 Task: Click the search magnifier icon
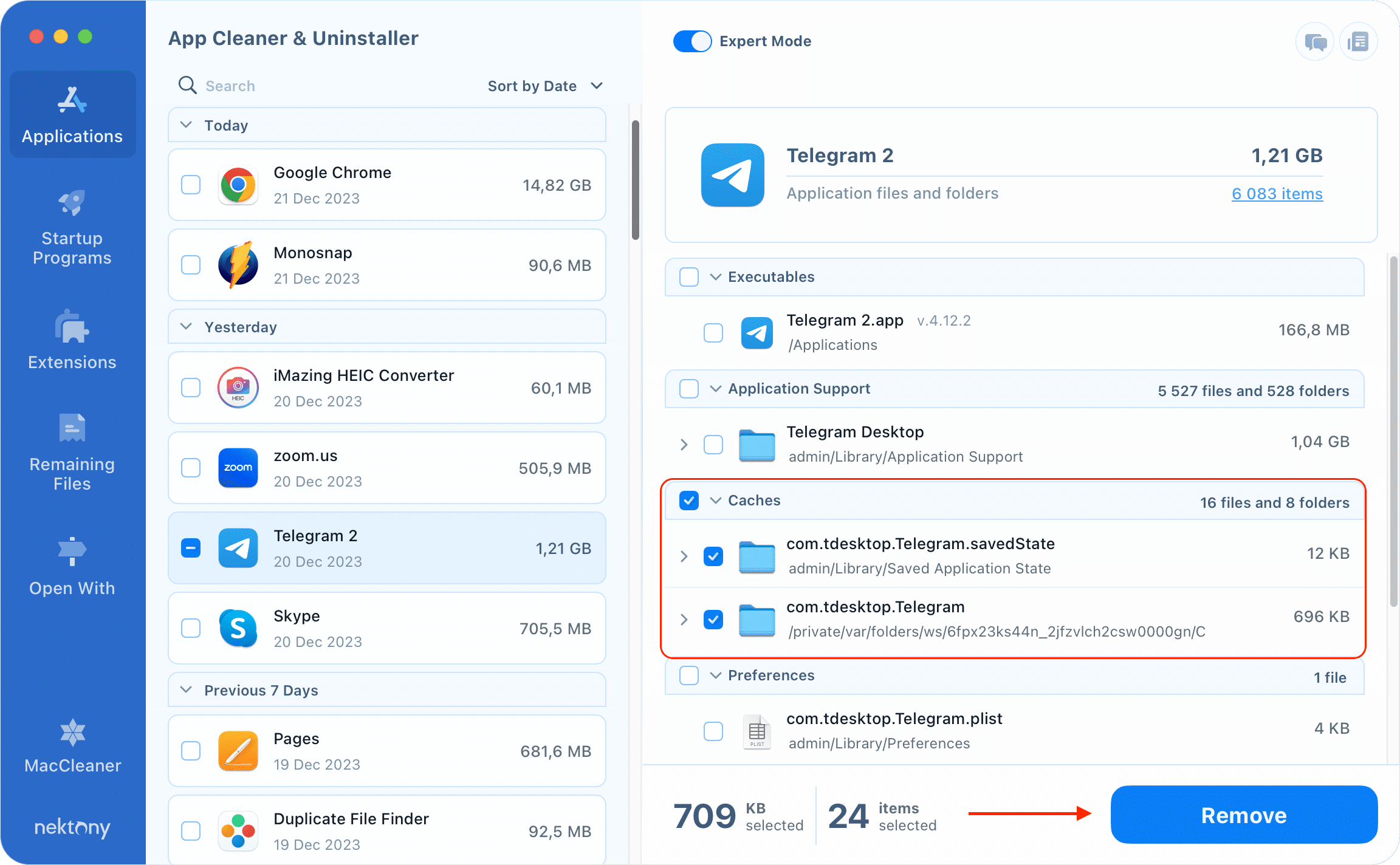point(187,85)
